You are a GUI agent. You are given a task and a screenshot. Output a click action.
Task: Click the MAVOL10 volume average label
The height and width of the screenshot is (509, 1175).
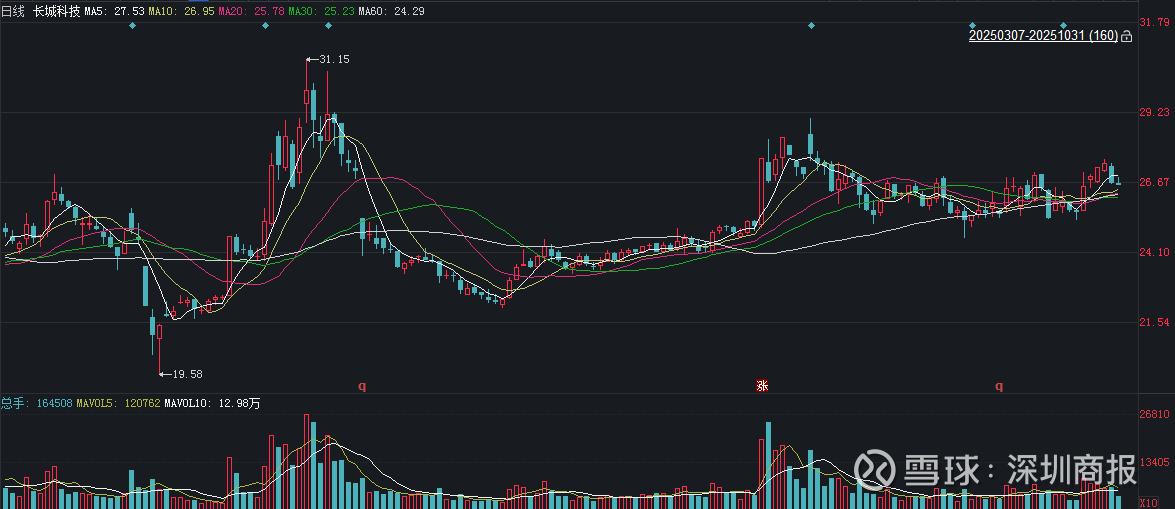click(212, 403)
